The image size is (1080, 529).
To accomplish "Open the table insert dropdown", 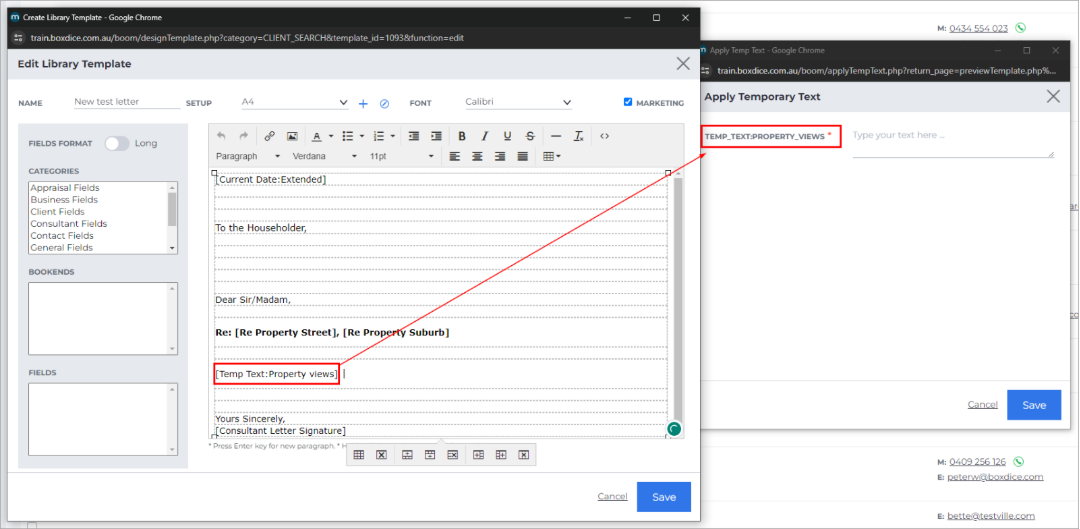I will tap(552, 156).
